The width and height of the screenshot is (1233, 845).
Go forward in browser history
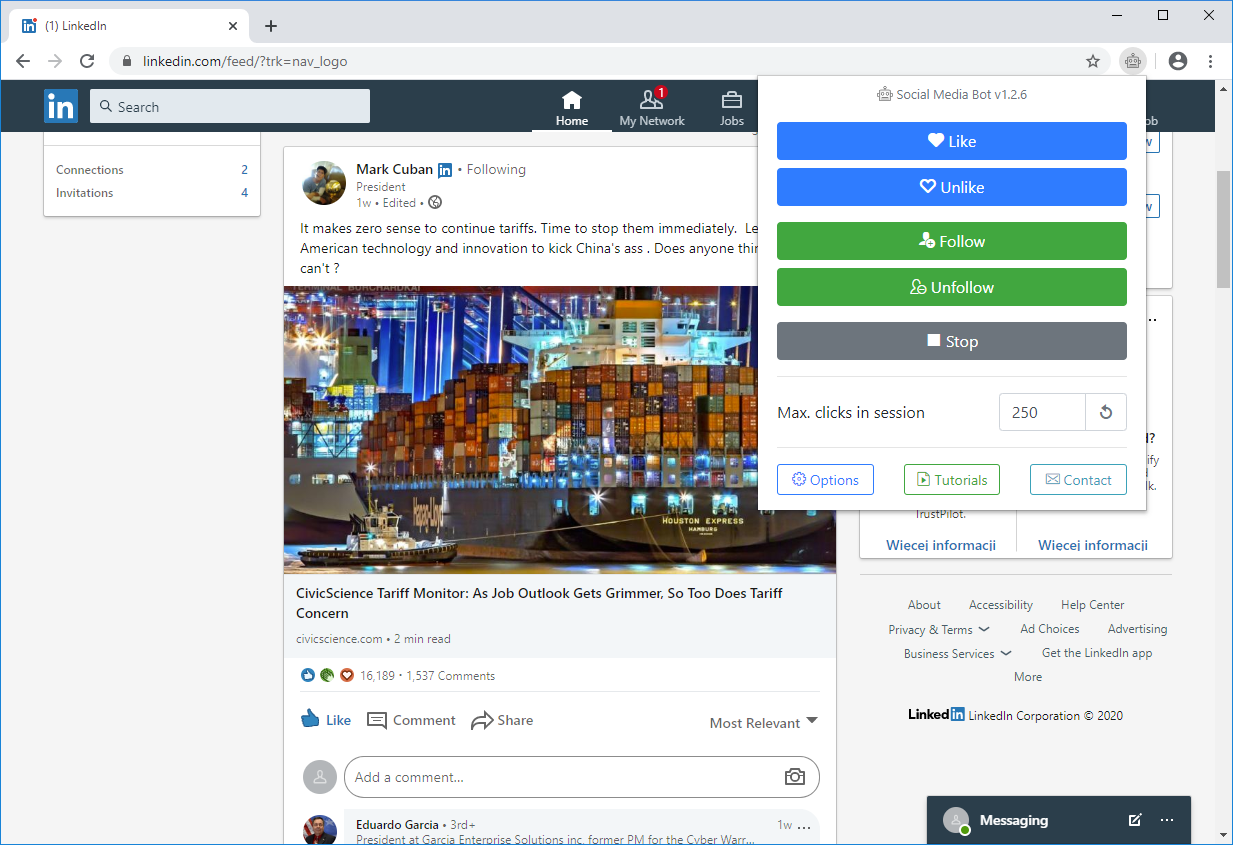click(55, 61)
